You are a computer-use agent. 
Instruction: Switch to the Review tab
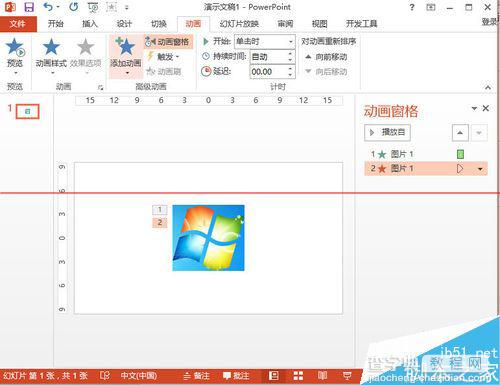(285, 24)
